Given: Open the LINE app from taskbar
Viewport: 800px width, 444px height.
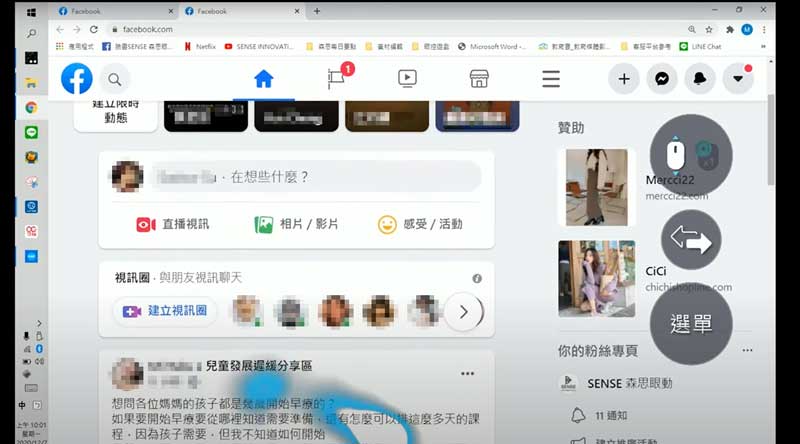Looking at the screenshot, I should [31, 133].
